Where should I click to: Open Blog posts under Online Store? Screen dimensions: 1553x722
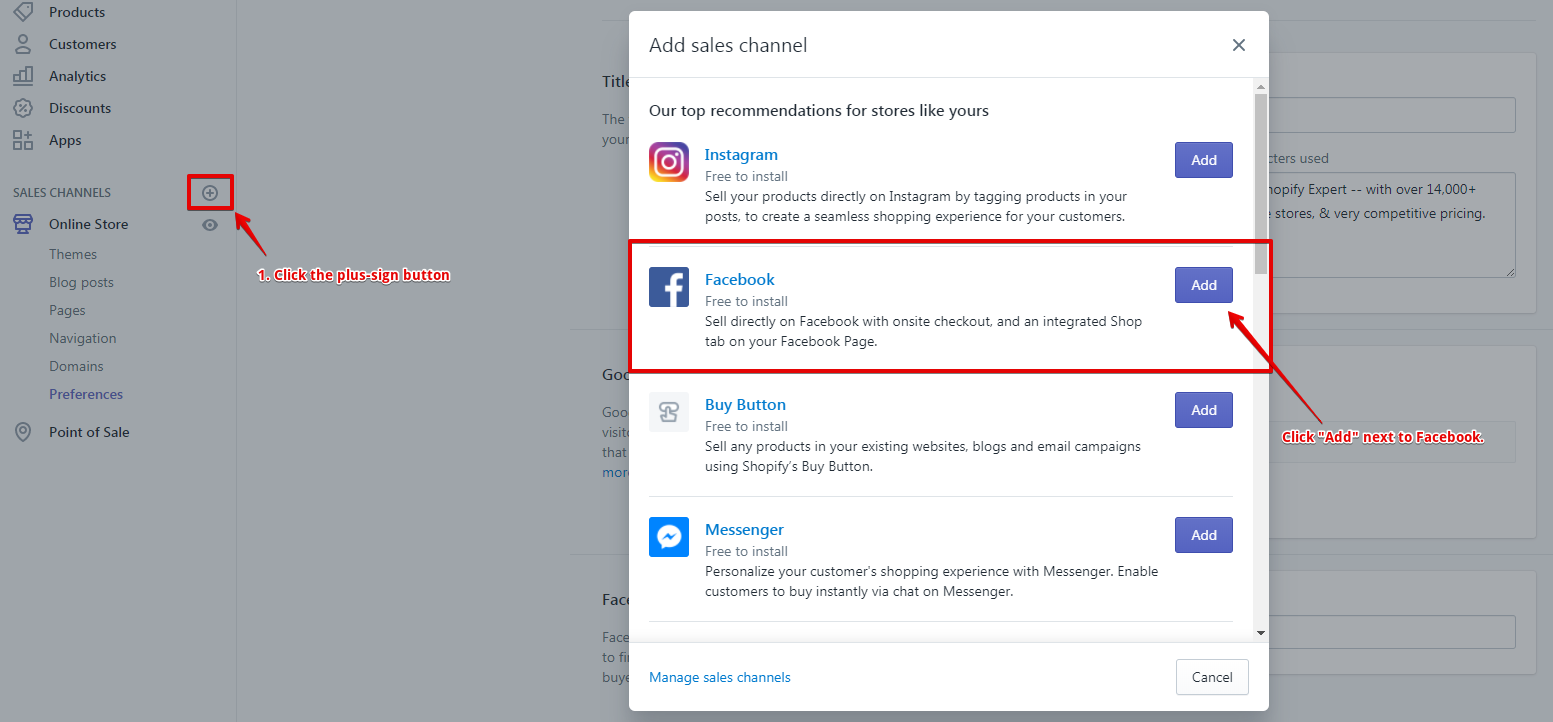[x=81, y=282]
